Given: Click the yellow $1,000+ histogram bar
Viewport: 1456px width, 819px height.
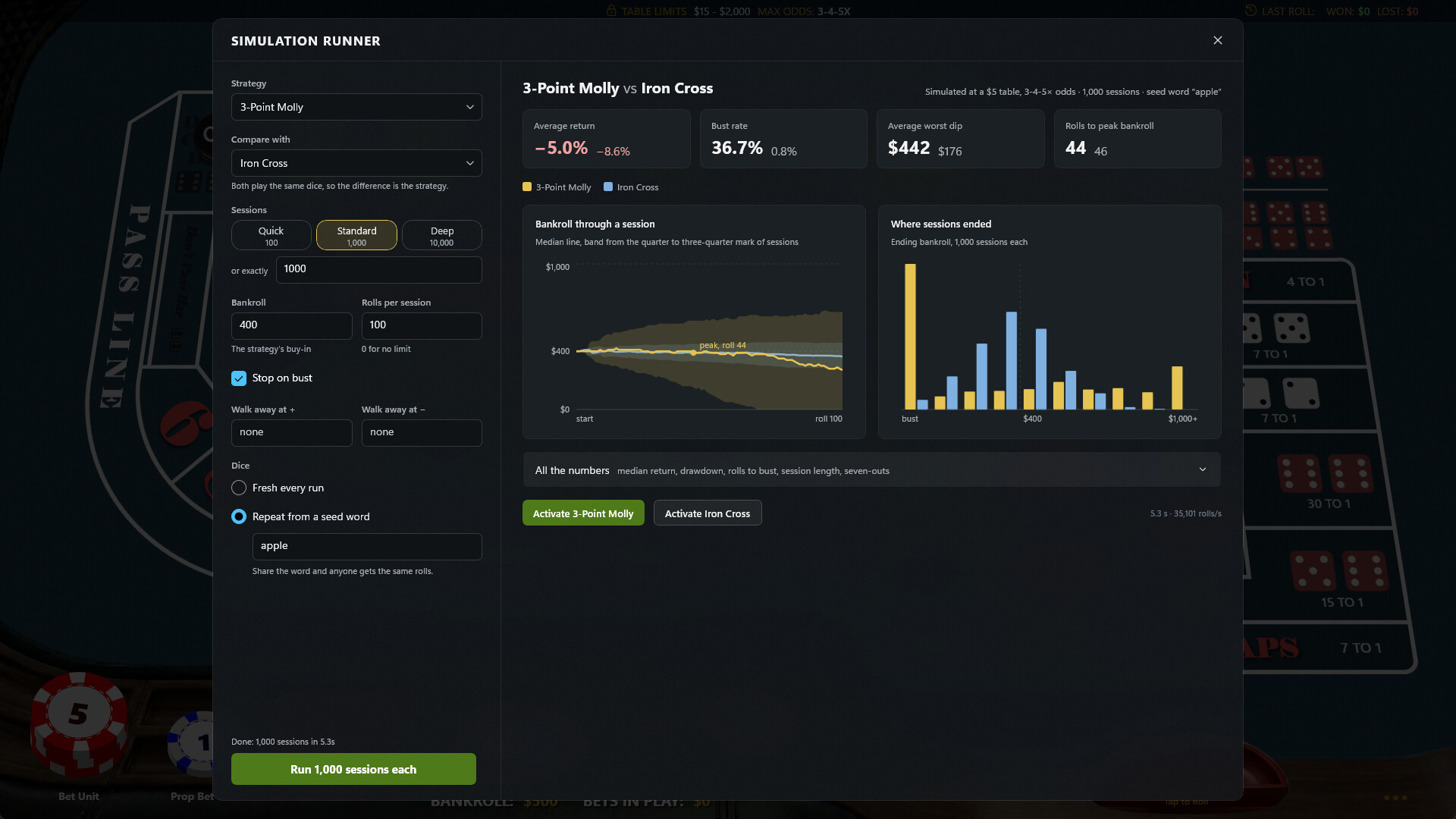Looking at the screenshot, I should pos(1177,388).
